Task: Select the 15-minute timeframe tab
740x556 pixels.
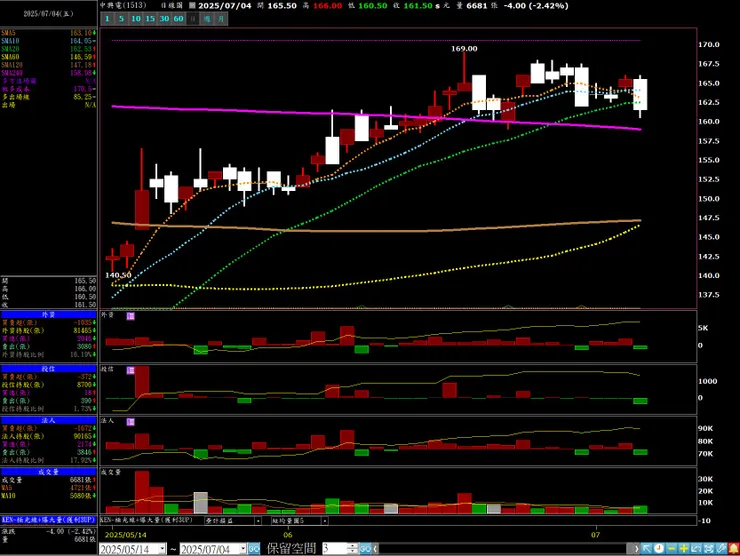Action: click(x=150, y=19)
